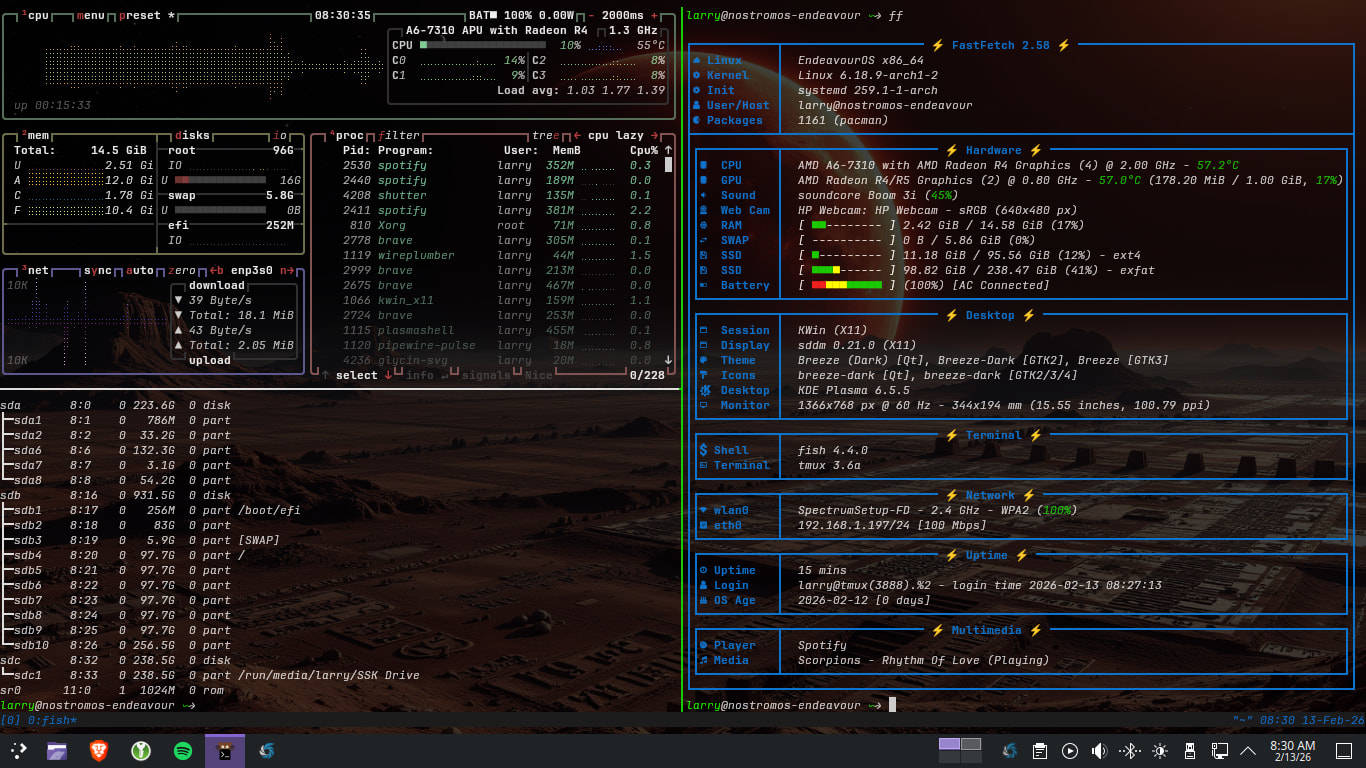Viewport: 1366px width, 768px height.
Task: Open the Brave browser from the taskbar
Action: (x=98, y=751)
